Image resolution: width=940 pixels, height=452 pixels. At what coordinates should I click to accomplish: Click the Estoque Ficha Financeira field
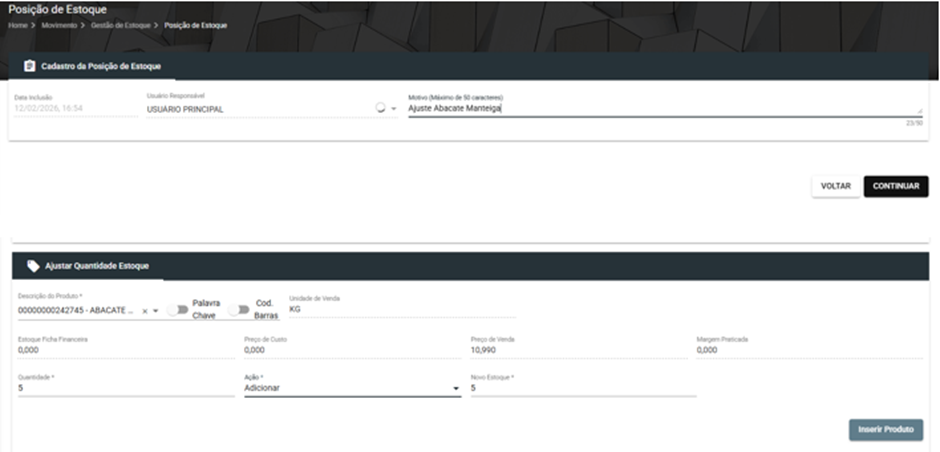click(126, 349)
